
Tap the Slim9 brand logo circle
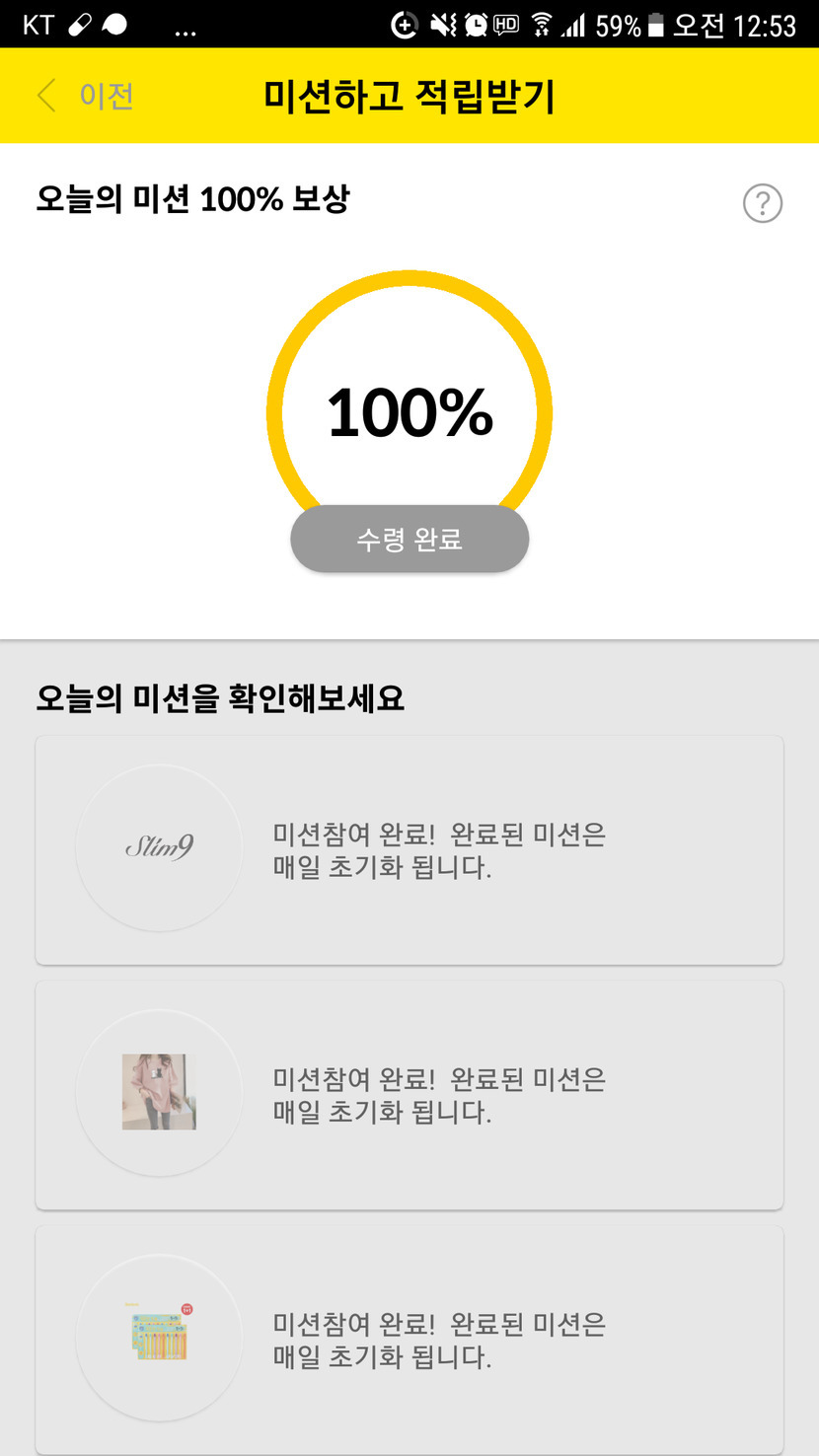click(159, 847)
